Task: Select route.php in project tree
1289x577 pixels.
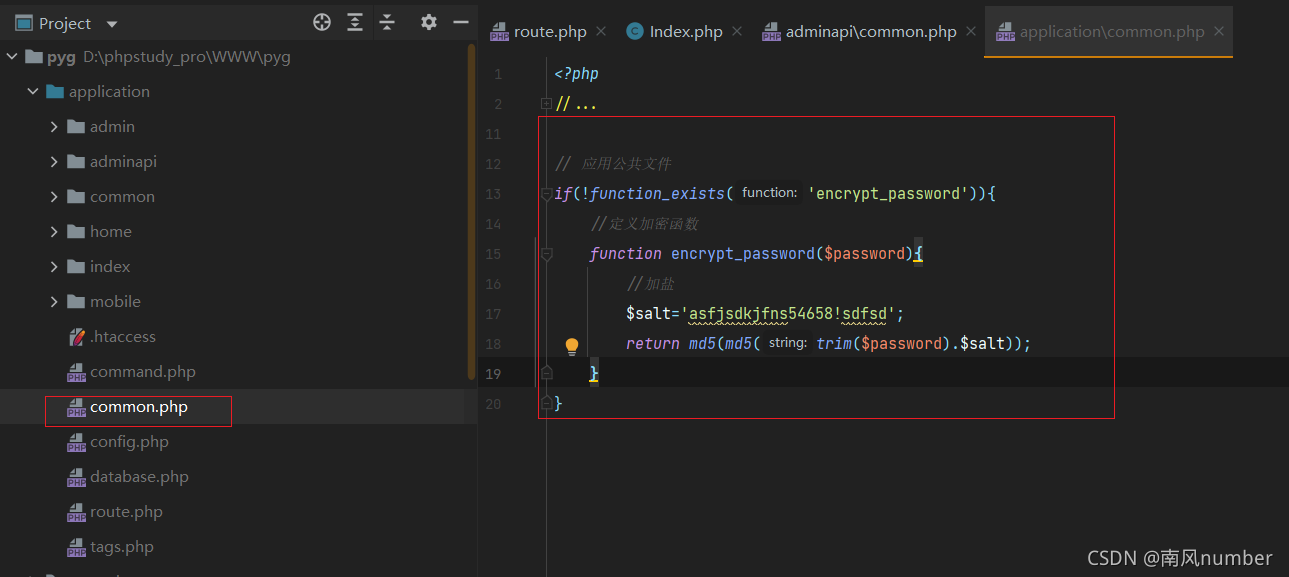Action: pos(126,512)
